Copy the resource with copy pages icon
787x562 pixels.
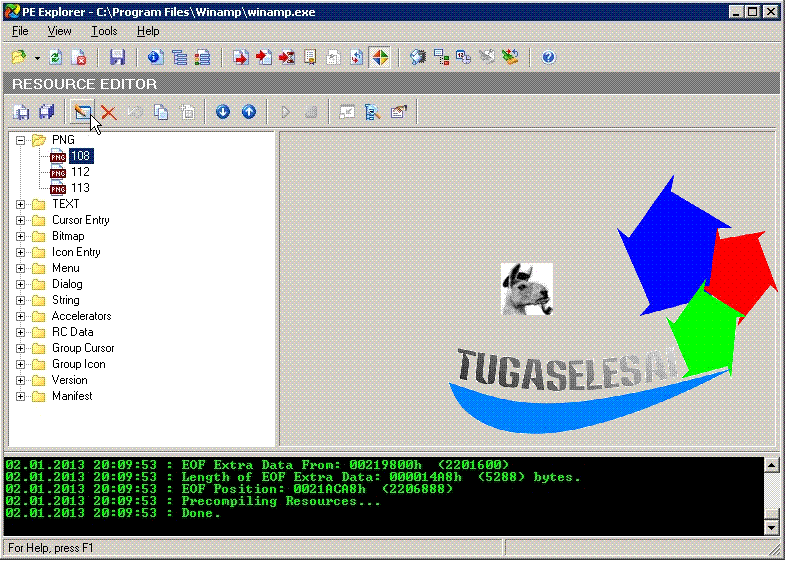pos(161,112)
